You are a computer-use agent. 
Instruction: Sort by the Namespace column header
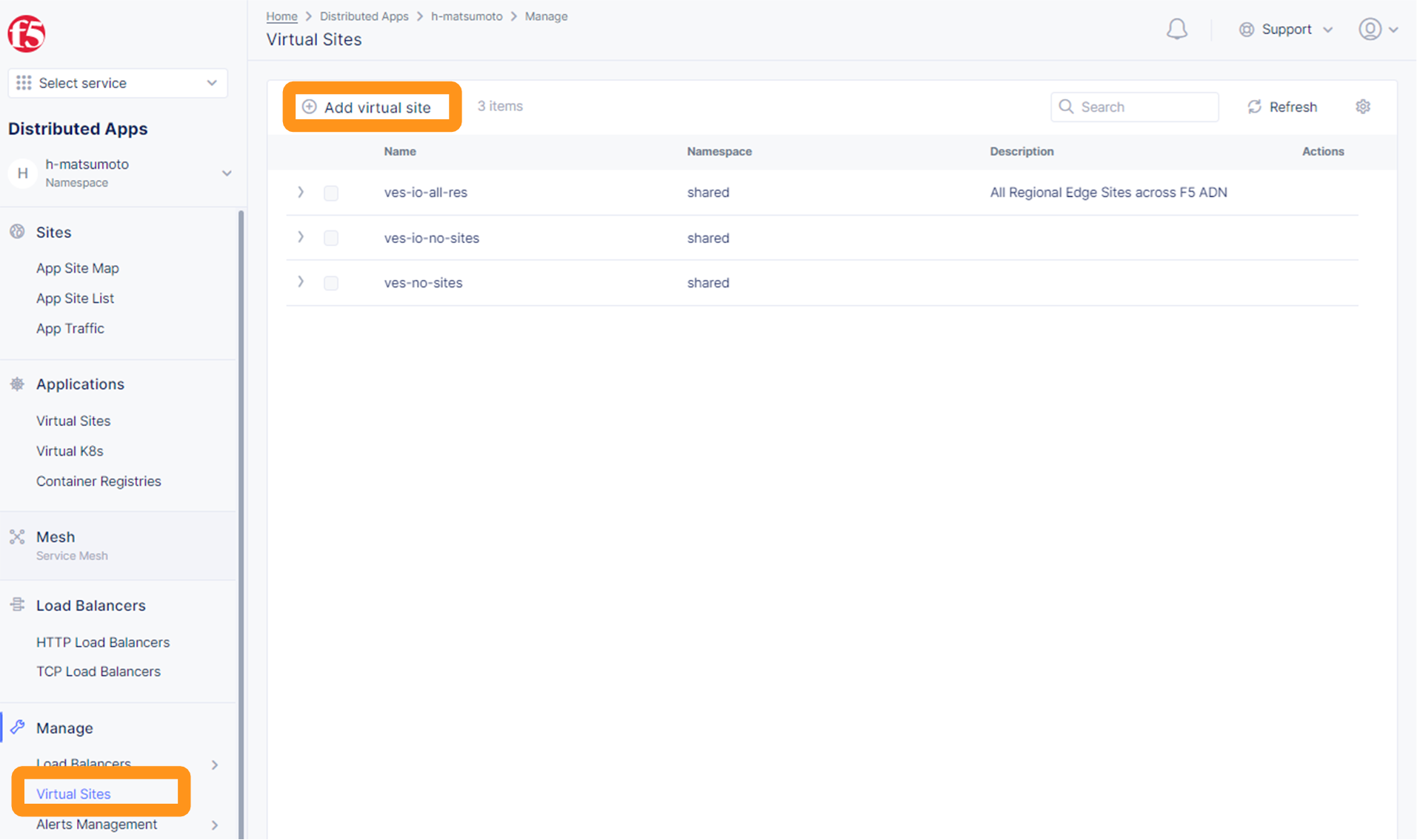(x=719, y=151)
